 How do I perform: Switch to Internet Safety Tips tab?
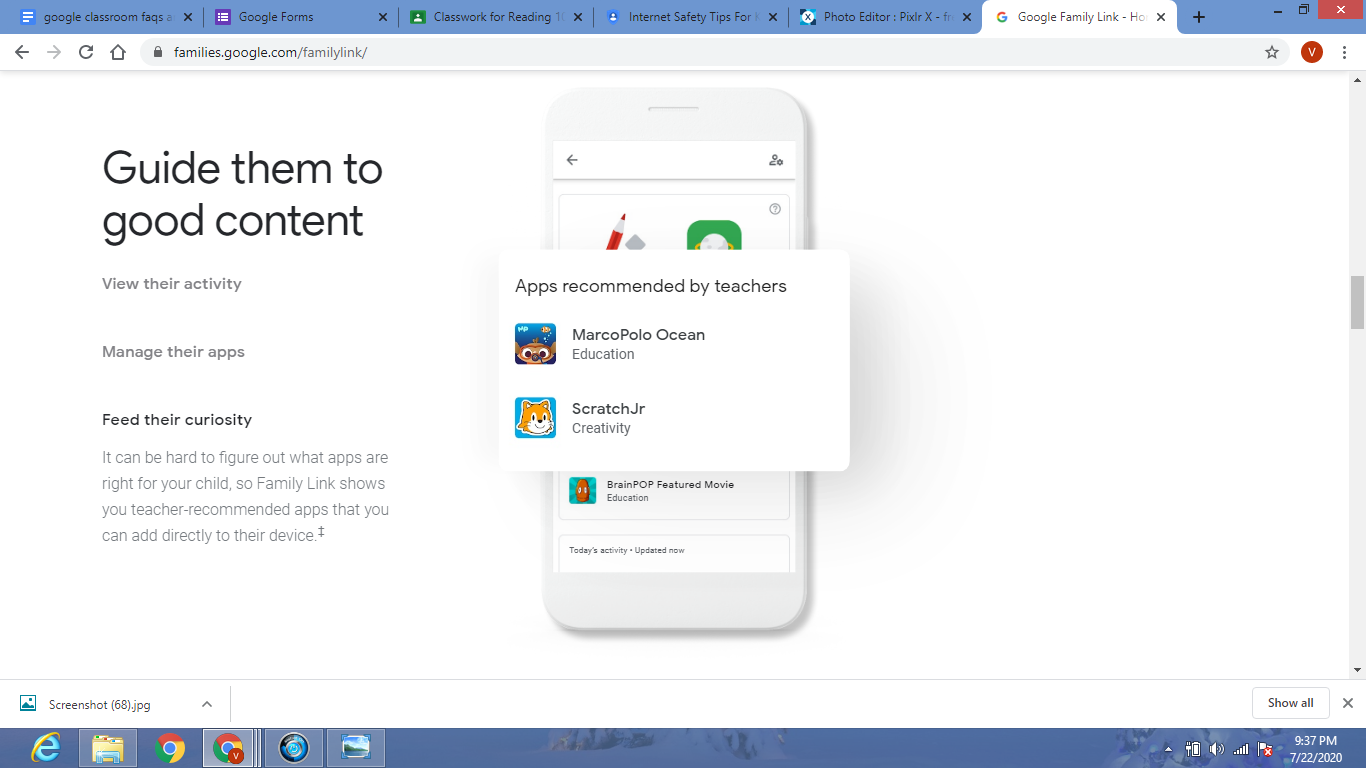(688, 17)
